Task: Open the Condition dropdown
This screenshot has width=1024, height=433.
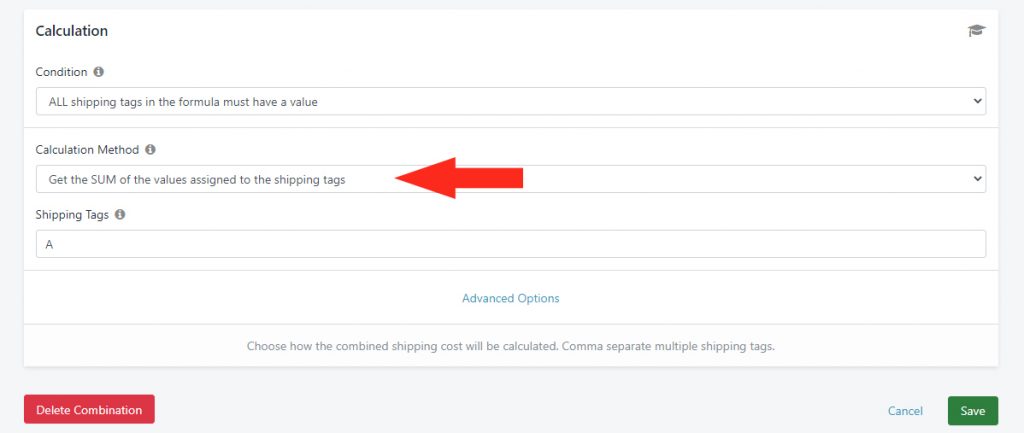Action: pyautogui.click(x=511, y=101)
